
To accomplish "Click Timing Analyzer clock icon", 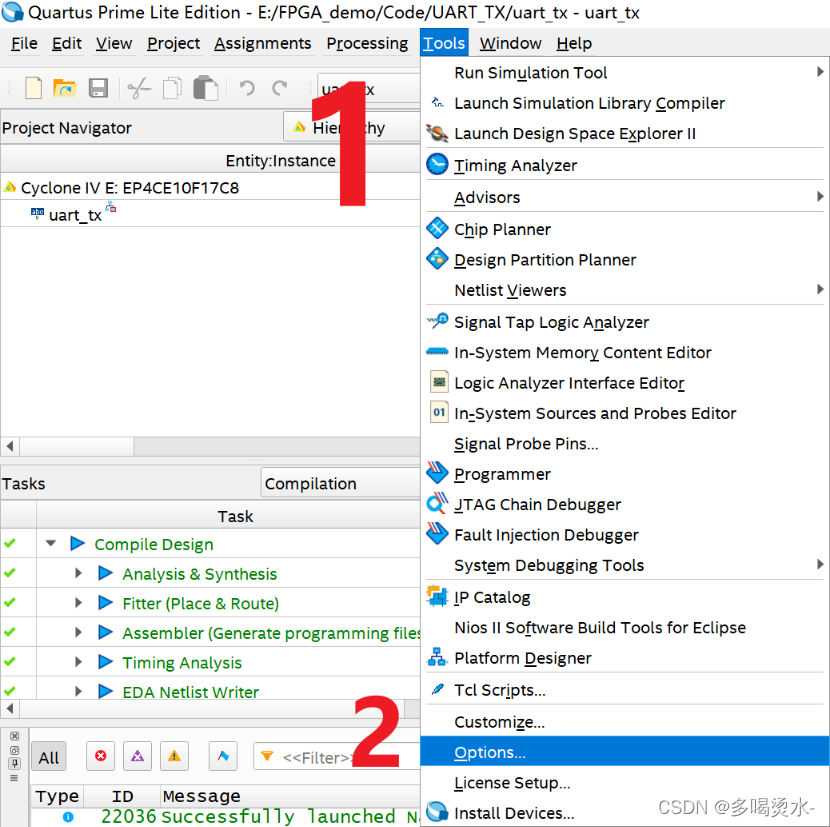I will [437, 165].
